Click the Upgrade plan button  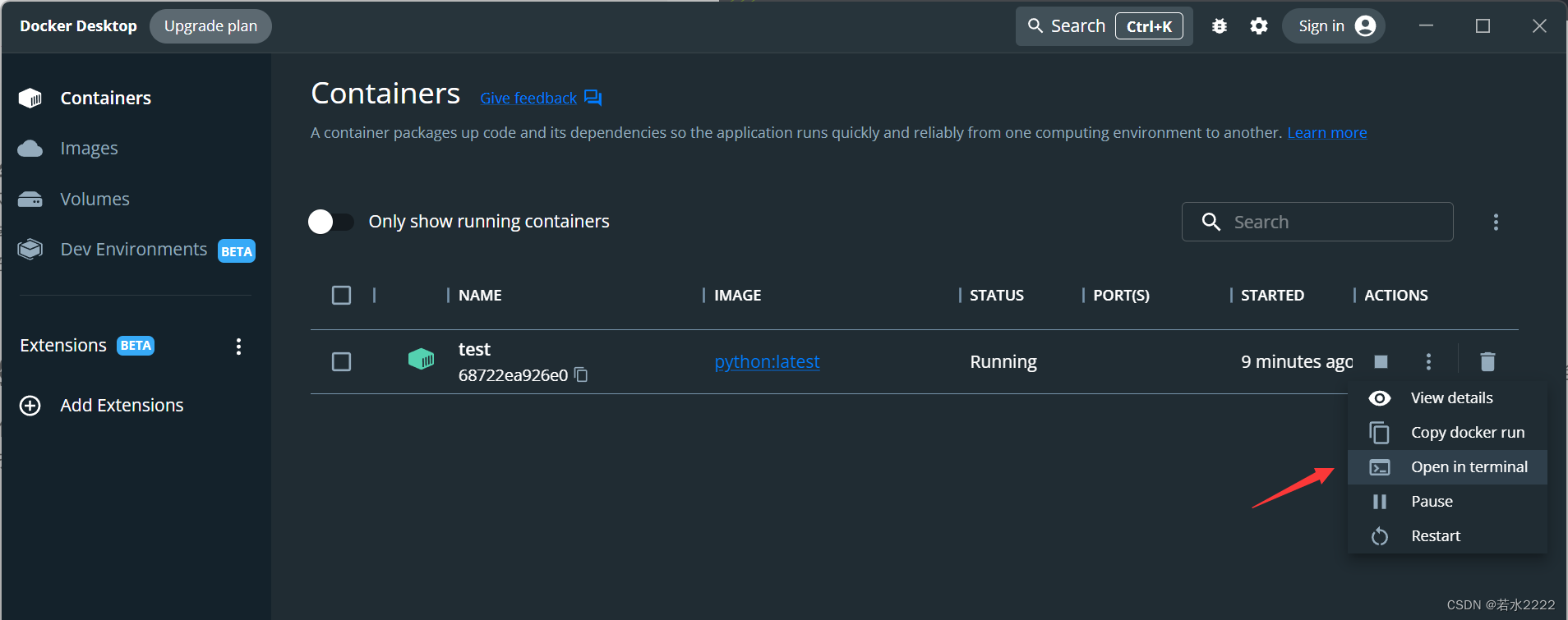click(x=210, y=26)
